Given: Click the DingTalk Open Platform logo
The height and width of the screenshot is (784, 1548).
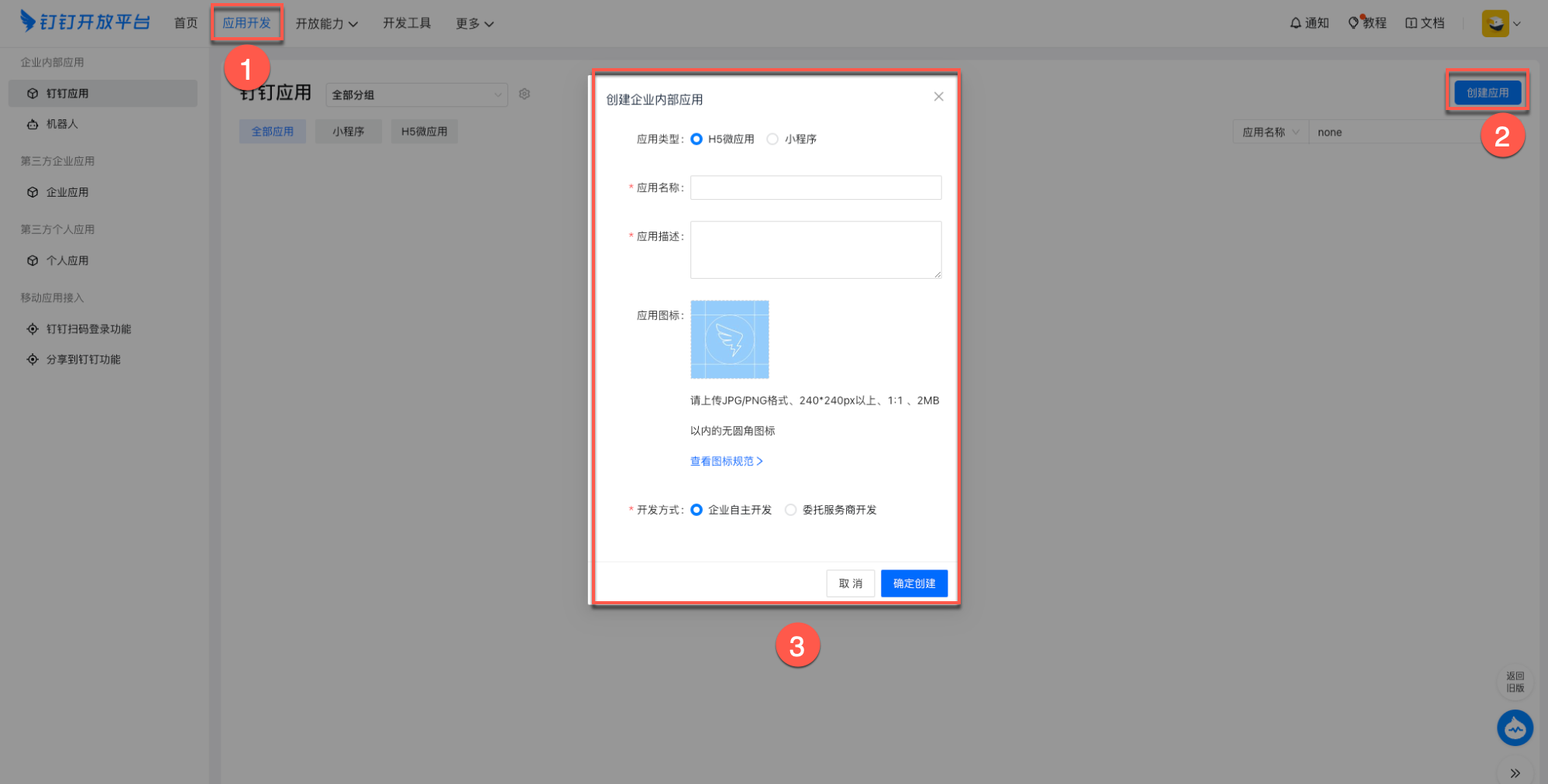Looking at the screenshot, I should point(85,22).
